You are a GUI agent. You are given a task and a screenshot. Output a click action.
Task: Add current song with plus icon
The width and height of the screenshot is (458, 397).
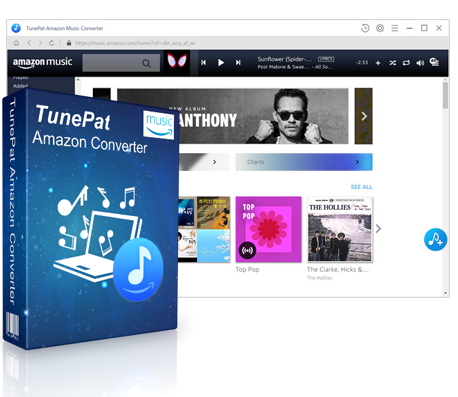(378, 63)
